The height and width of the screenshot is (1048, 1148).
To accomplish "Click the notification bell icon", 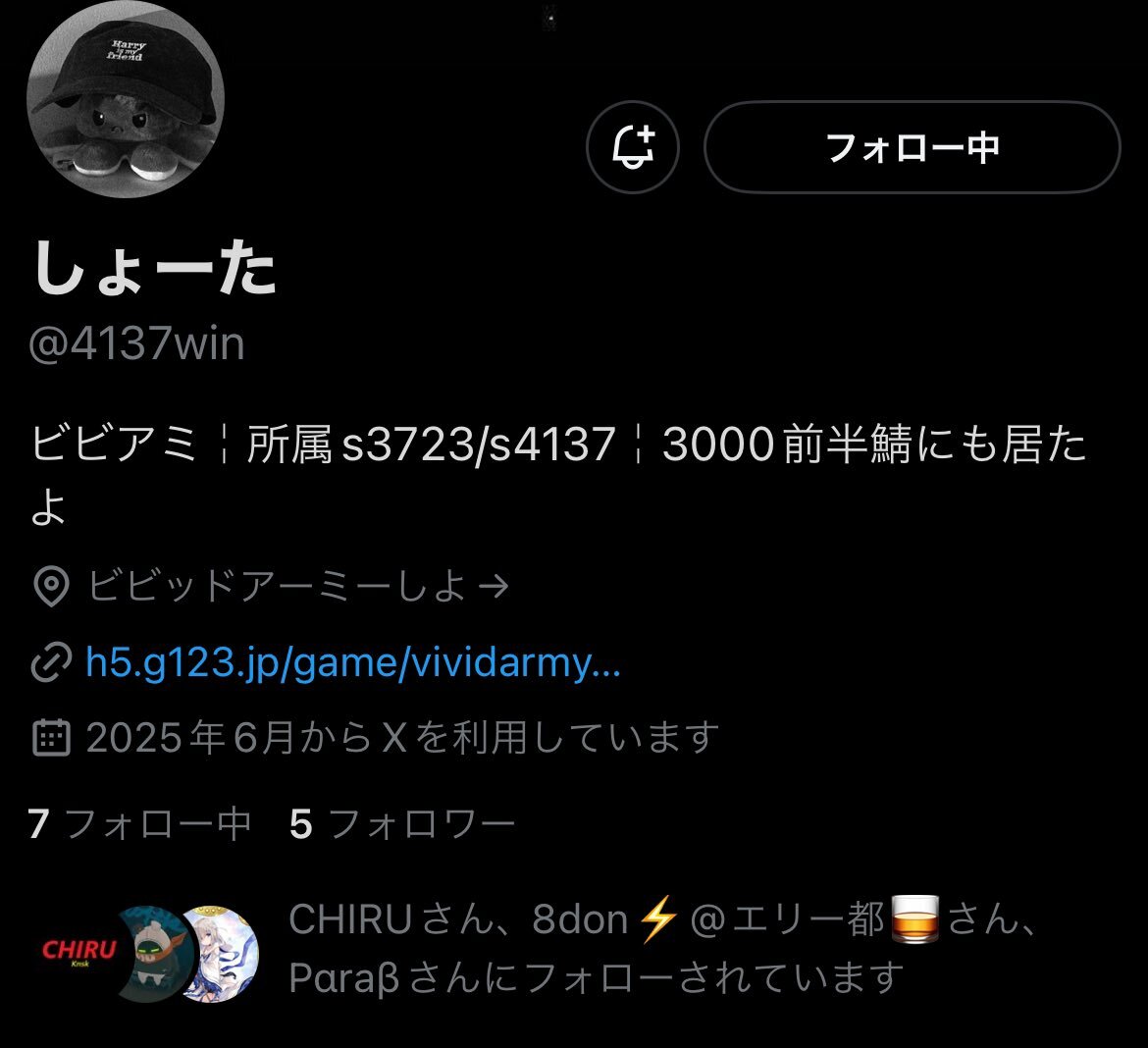I will [x=633, y=147].
